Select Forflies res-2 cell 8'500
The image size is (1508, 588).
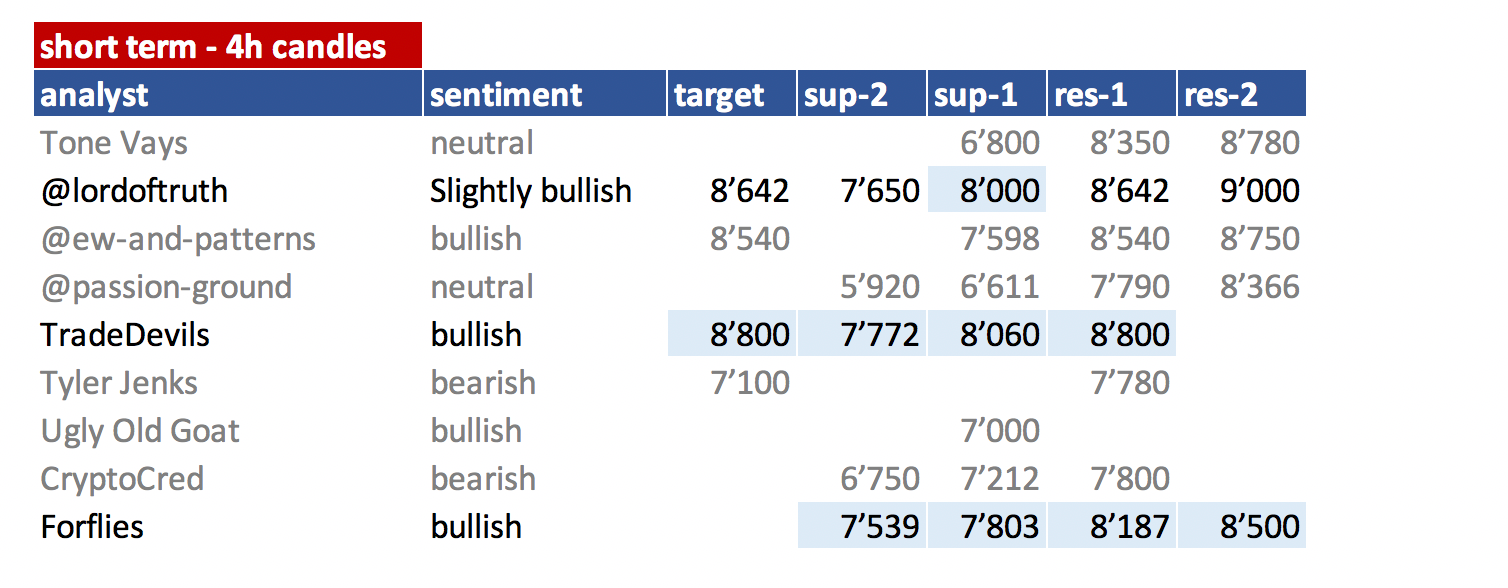(x=1242, y=526)
